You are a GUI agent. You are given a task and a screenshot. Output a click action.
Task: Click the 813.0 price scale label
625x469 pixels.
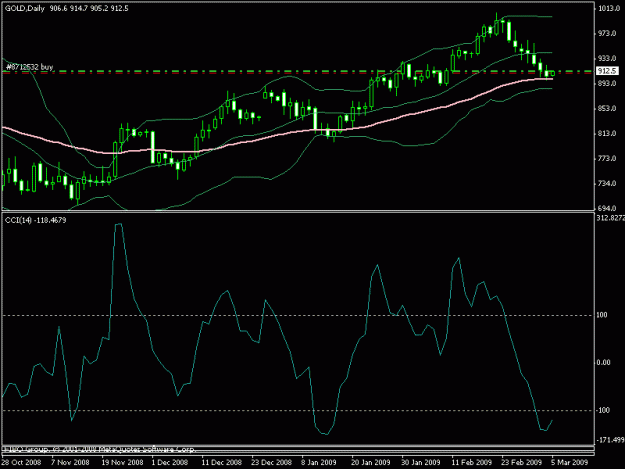click(607, 133)
